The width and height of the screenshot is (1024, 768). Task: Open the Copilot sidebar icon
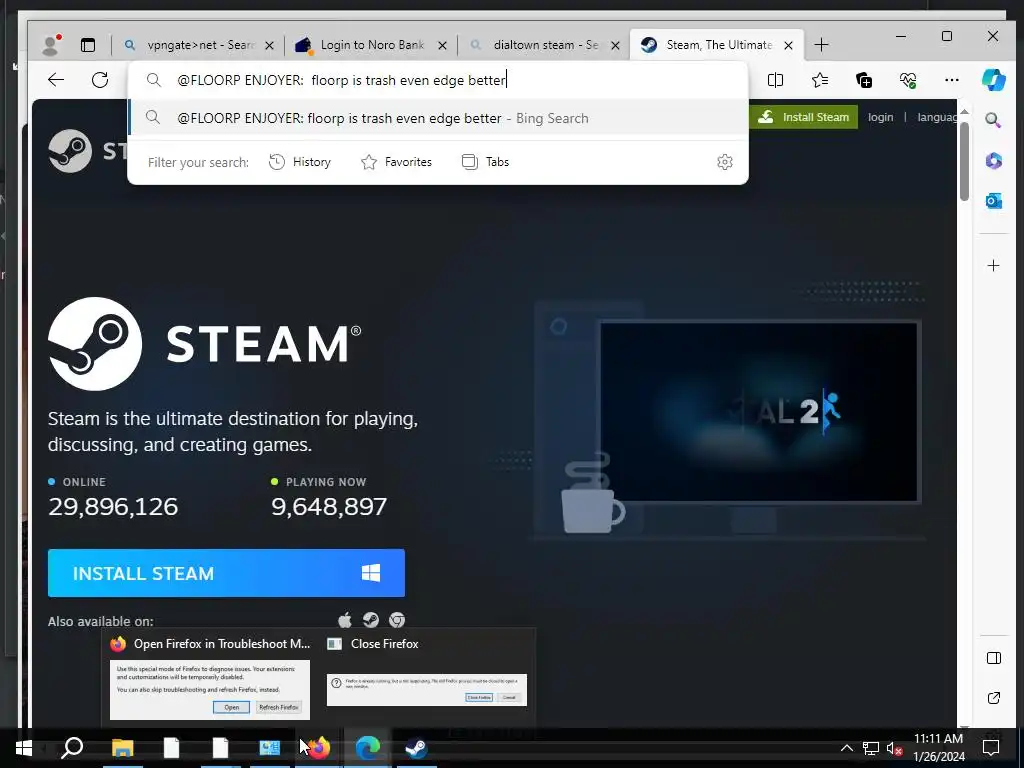pos(993,80)
